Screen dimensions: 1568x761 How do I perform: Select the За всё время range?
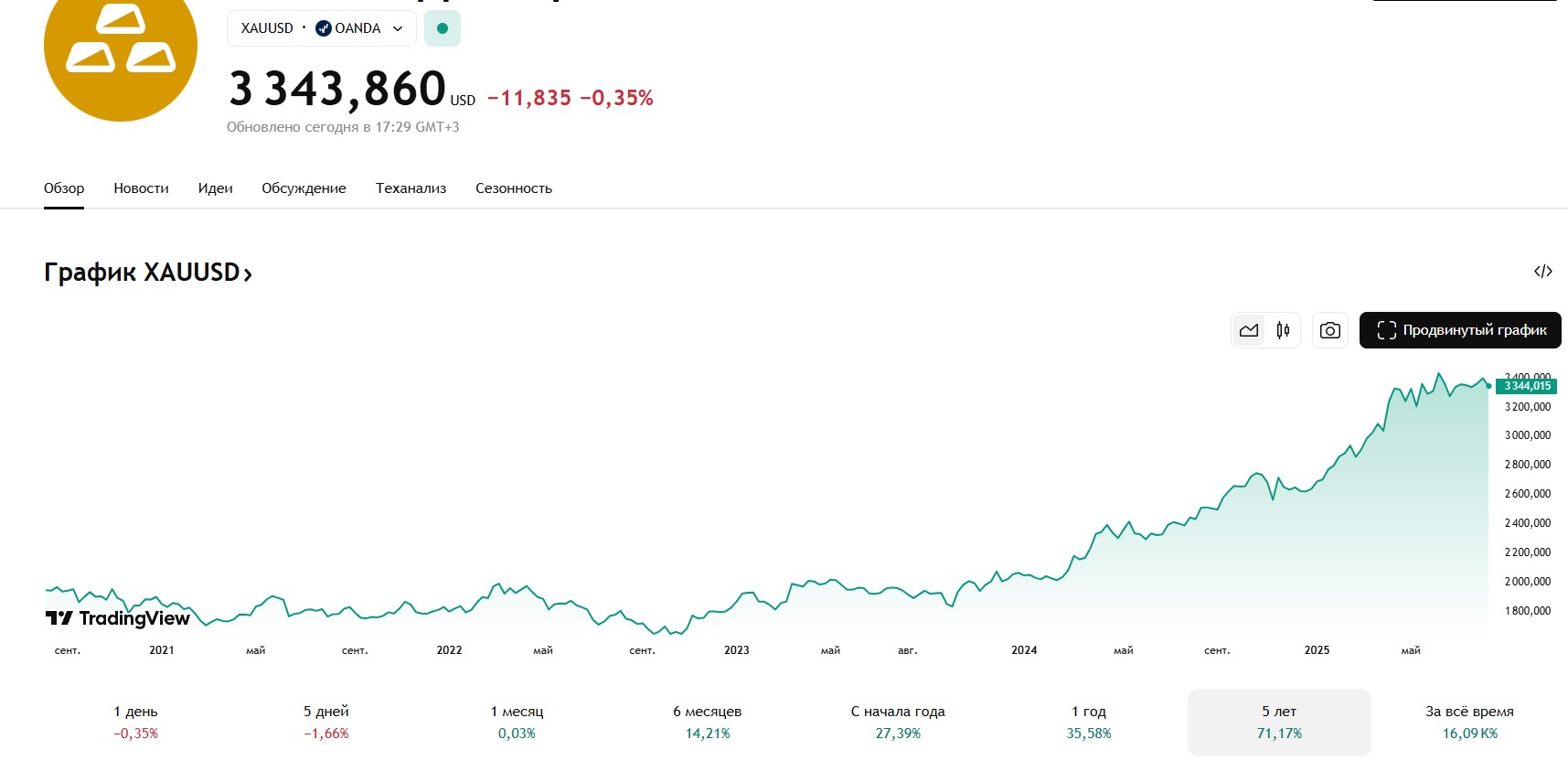click(1469, 722)
